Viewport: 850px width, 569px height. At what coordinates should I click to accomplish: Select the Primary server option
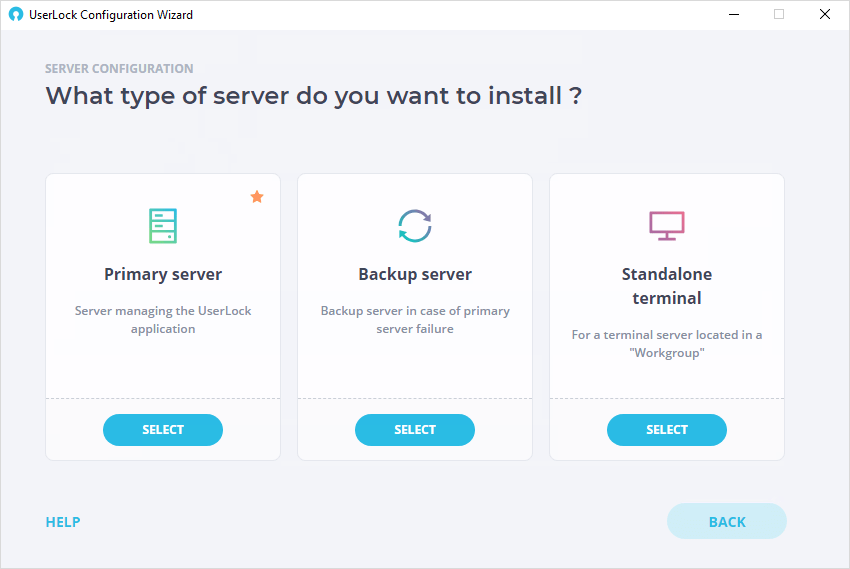click(x=163, y=430)
